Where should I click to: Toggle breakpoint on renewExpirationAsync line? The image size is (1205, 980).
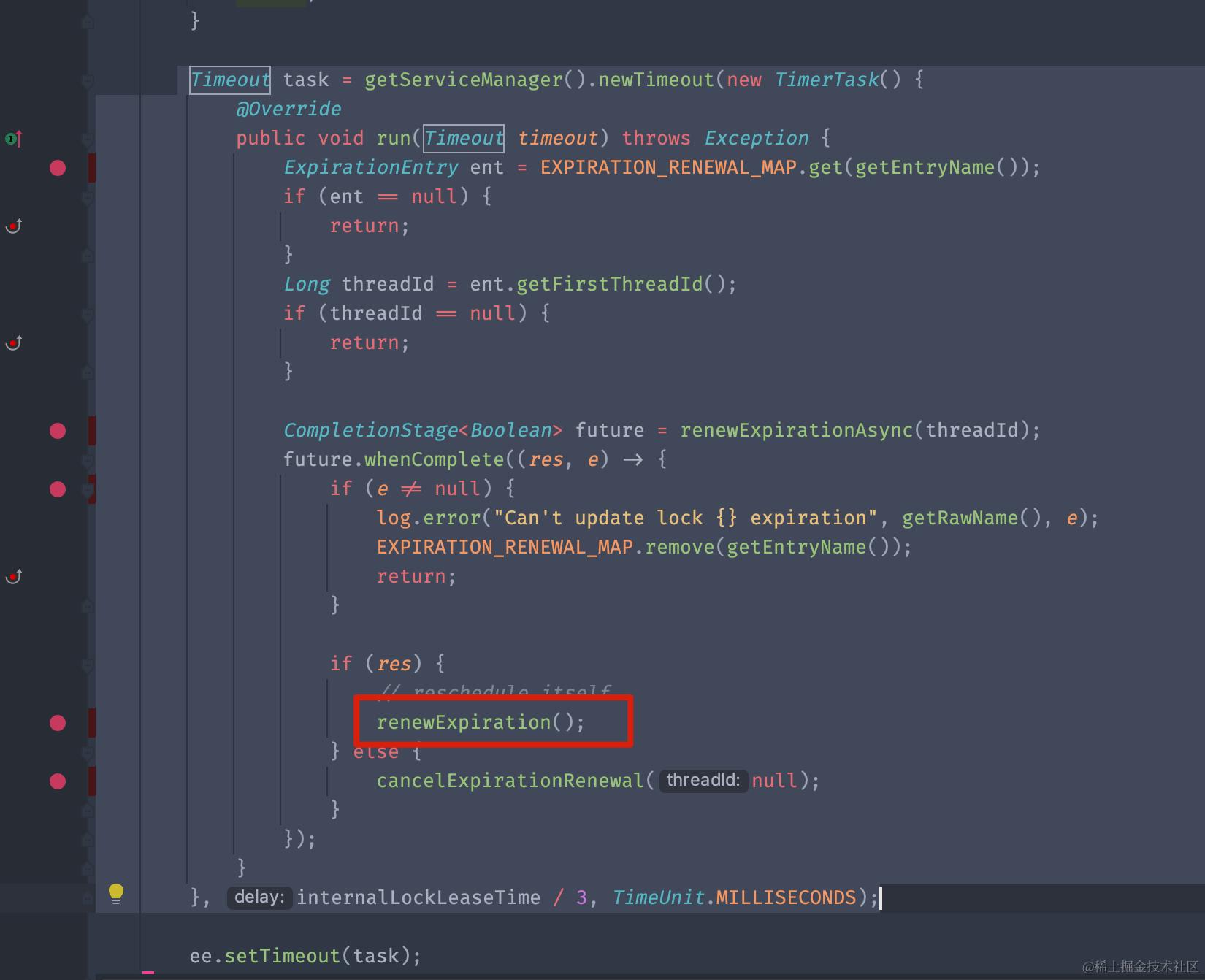pos(58,431)
